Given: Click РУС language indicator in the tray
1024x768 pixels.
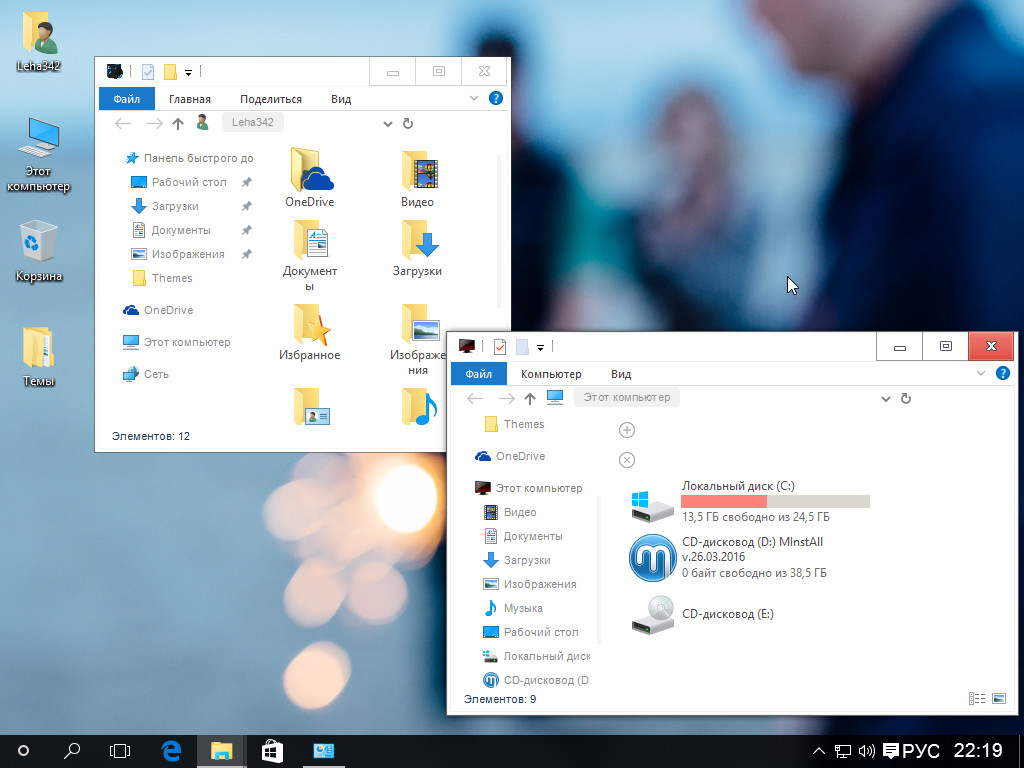Looking at the screenshot, I should pos(921,751).
